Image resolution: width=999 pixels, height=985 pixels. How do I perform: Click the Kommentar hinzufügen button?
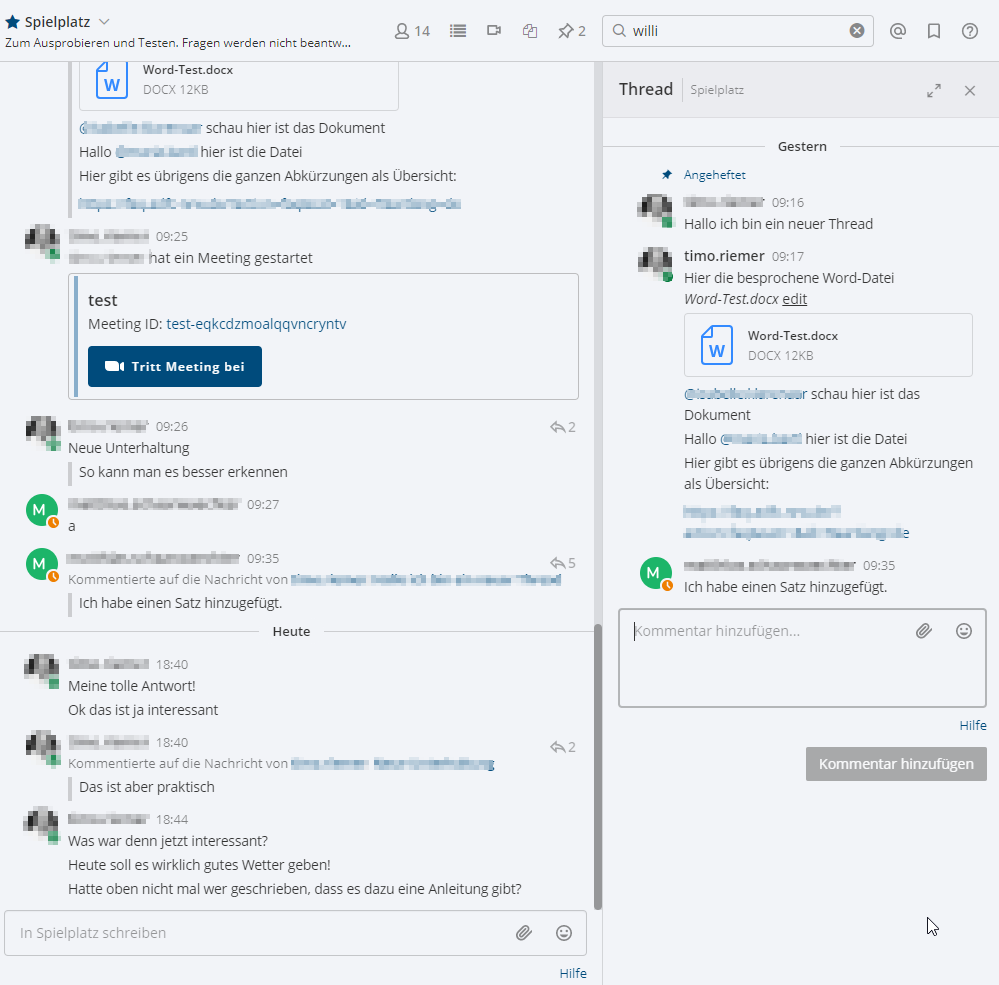[896, 764]
